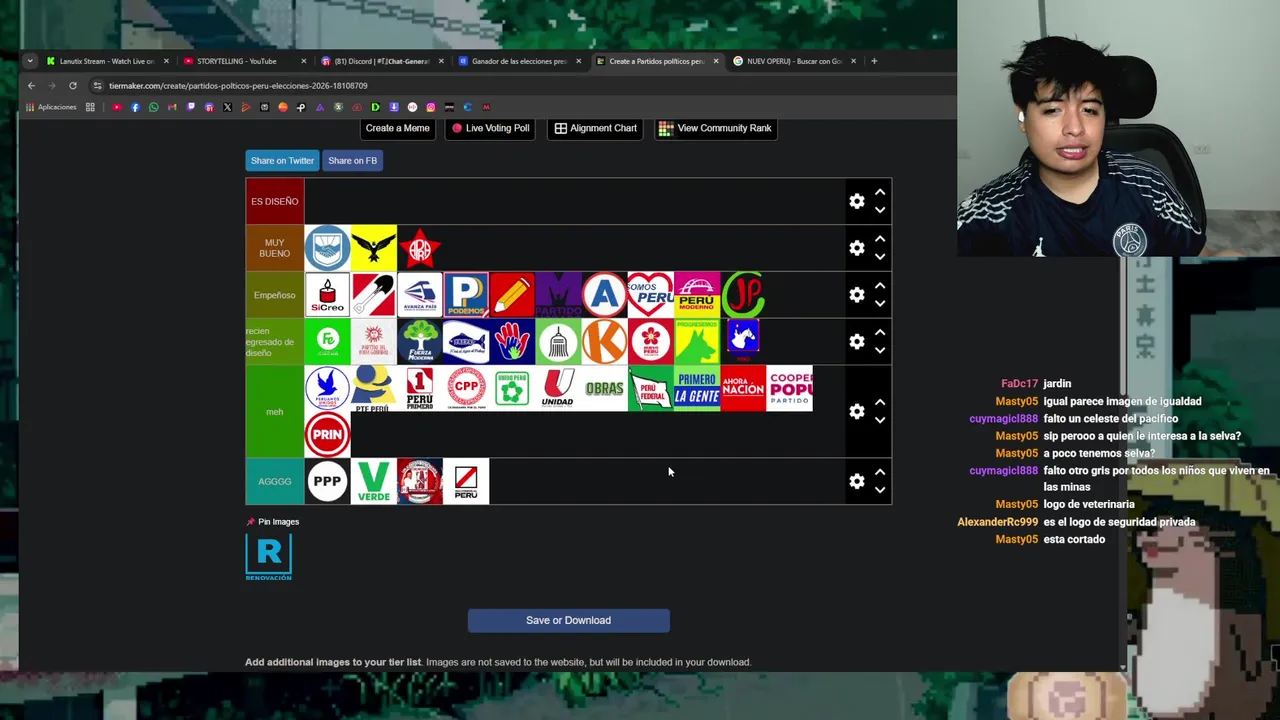The image size is (1280, 720).
Task: Click Save or Download button
Action: [568, 620]
